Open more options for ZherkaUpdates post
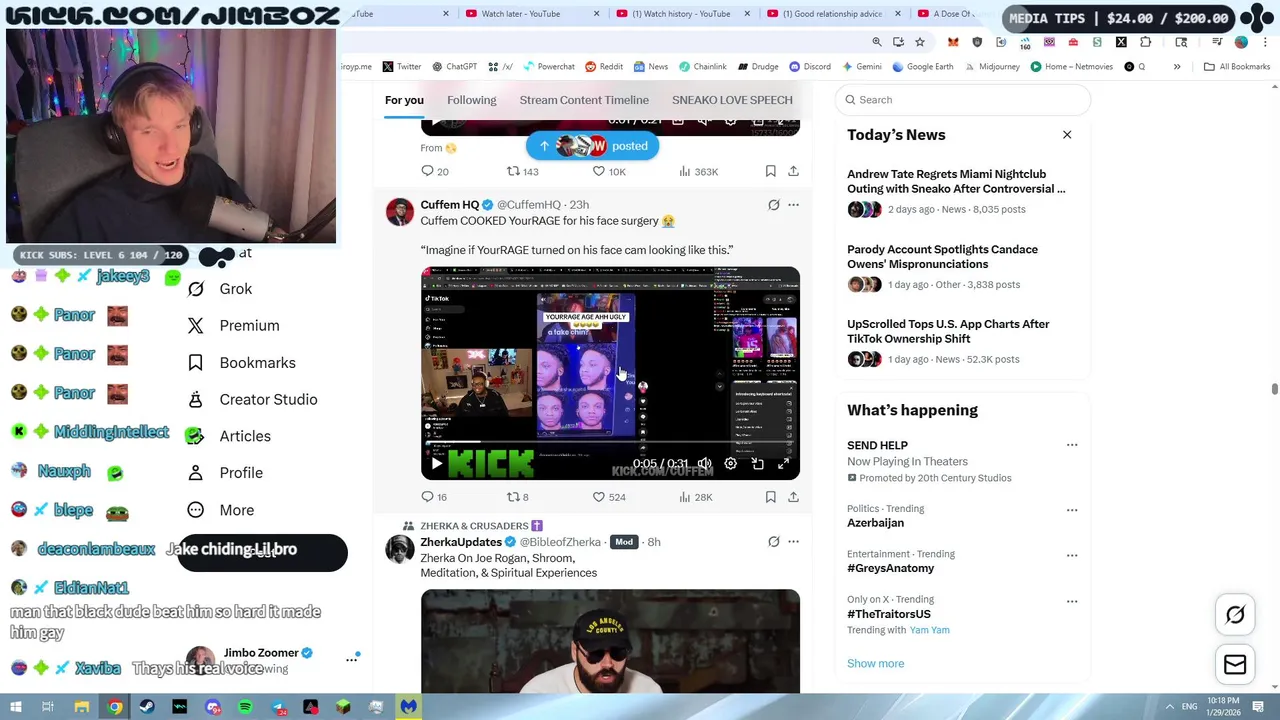This screenshot has height=720, width=1280. point(793,542)
